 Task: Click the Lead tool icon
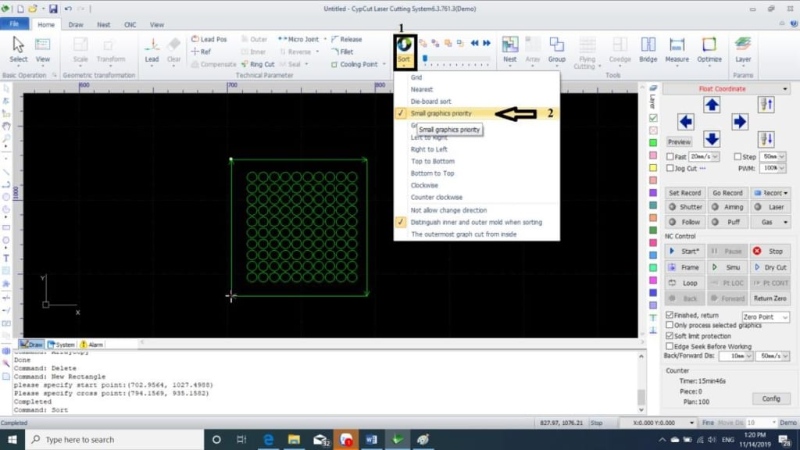tap(152, 48)
